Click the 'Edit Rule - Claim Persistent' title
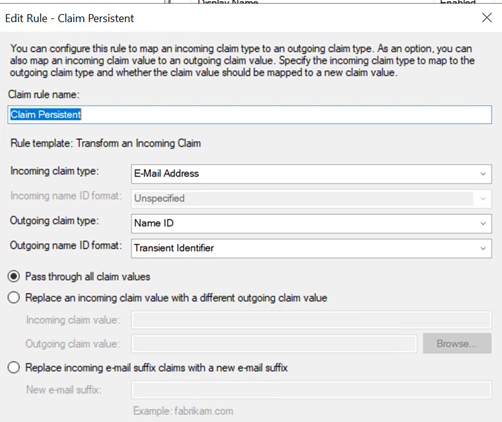 coord(69,18)
